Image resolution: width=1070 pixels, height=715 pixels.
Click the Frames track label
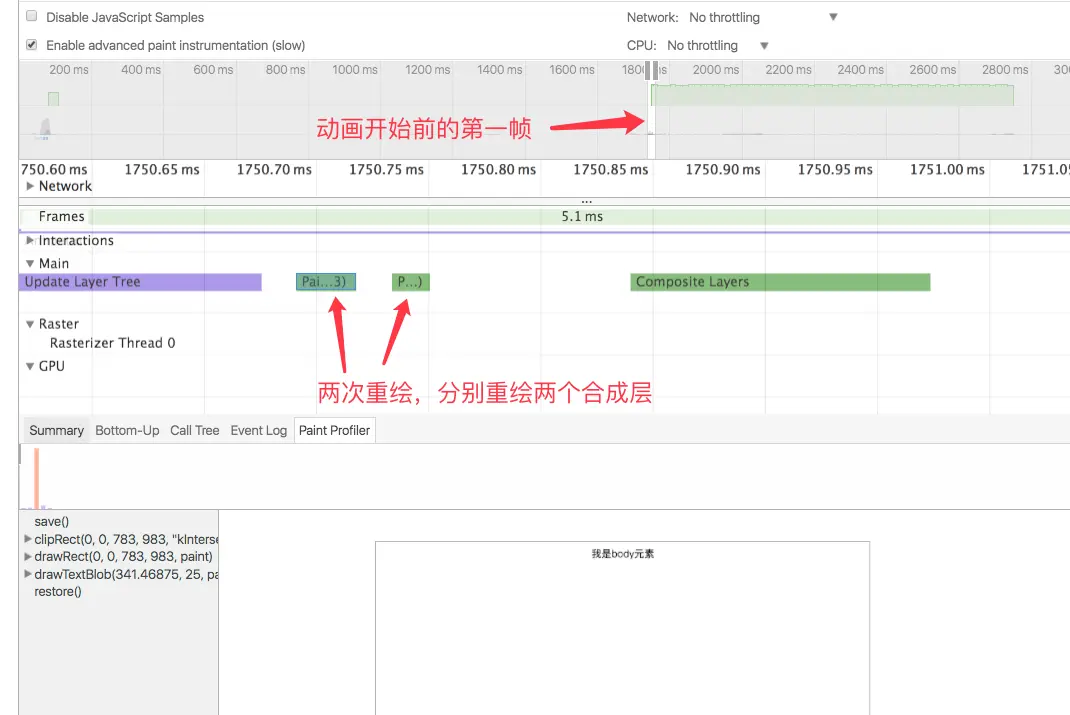click(61, 216)
